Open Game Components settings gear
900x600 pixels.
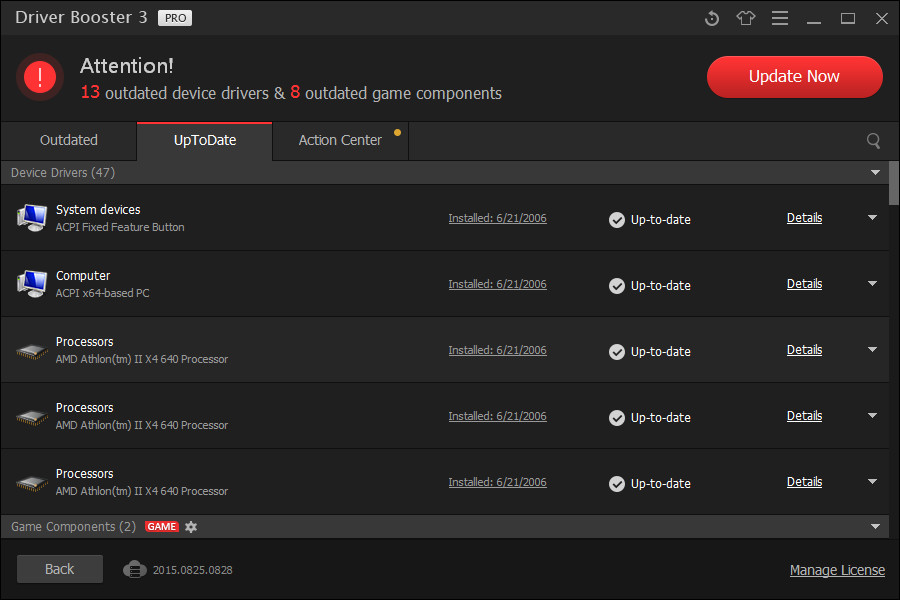click(x=190, y=527)
